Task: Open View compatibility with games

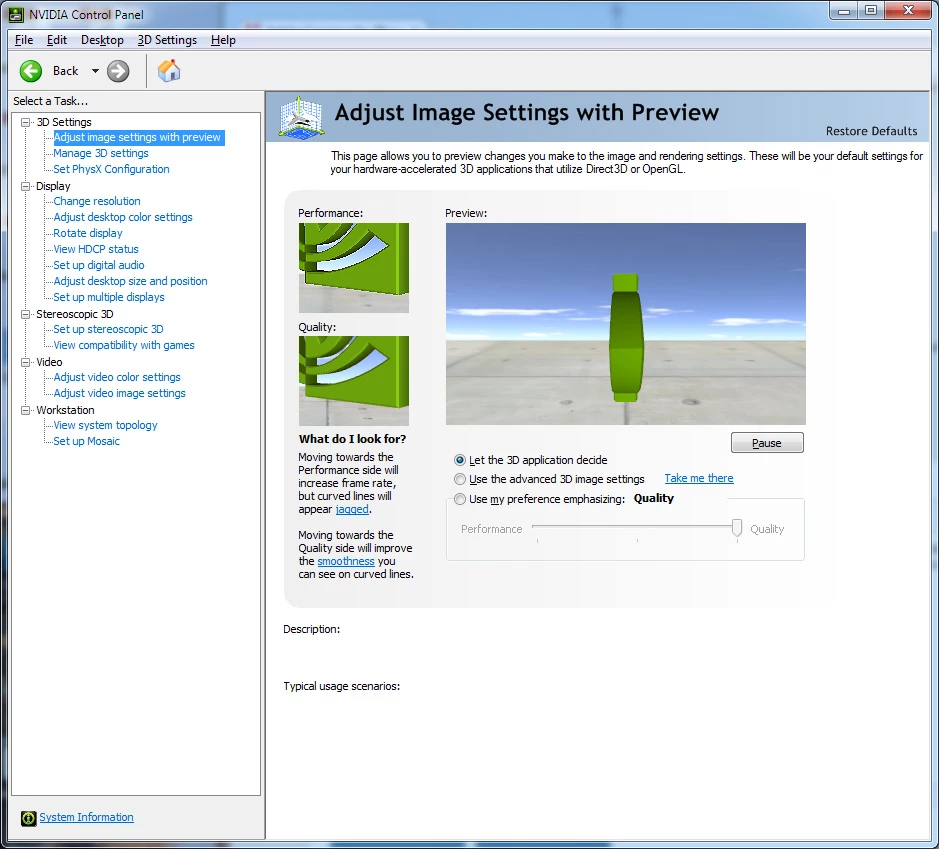Action: point(124,345)
